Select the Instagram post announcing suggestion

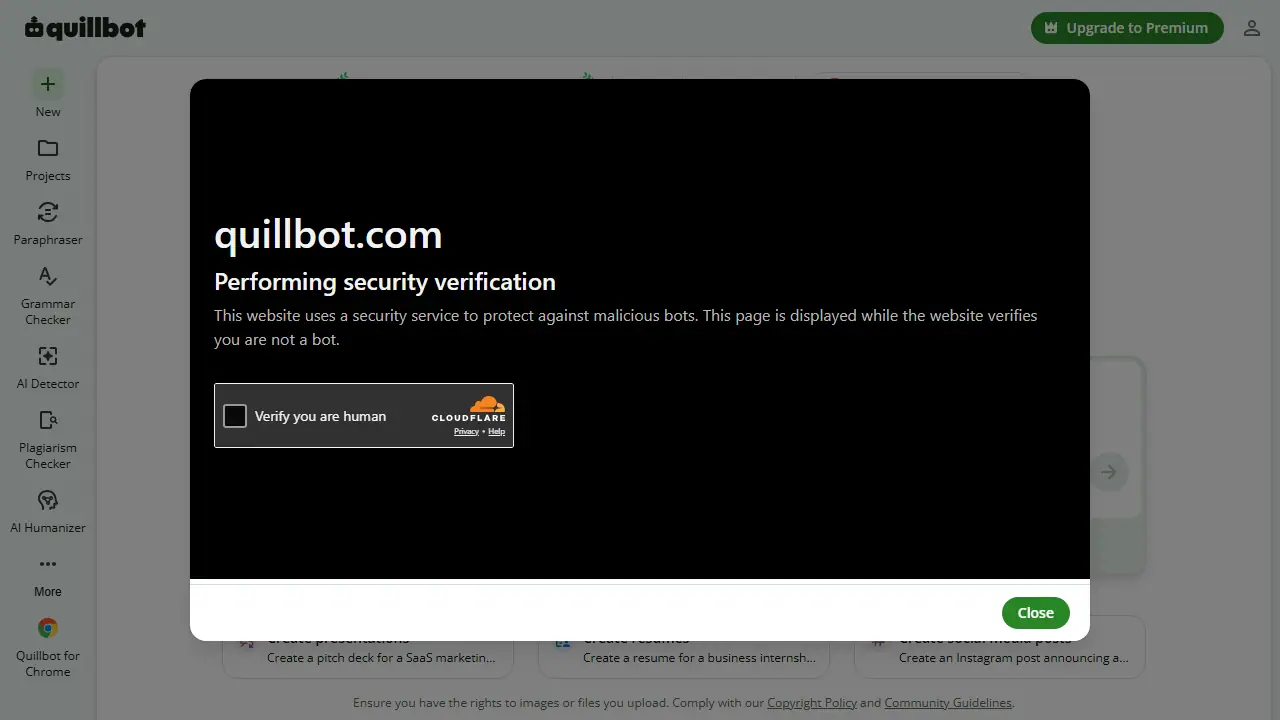1000,648
